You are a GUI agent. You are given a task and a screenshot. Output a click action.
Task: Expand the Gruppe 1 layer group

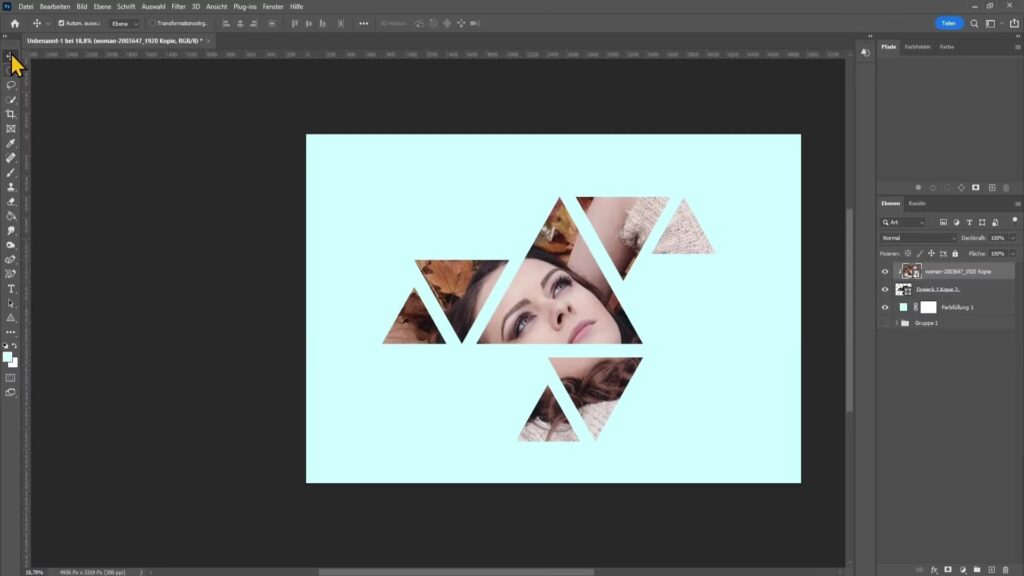895,323
